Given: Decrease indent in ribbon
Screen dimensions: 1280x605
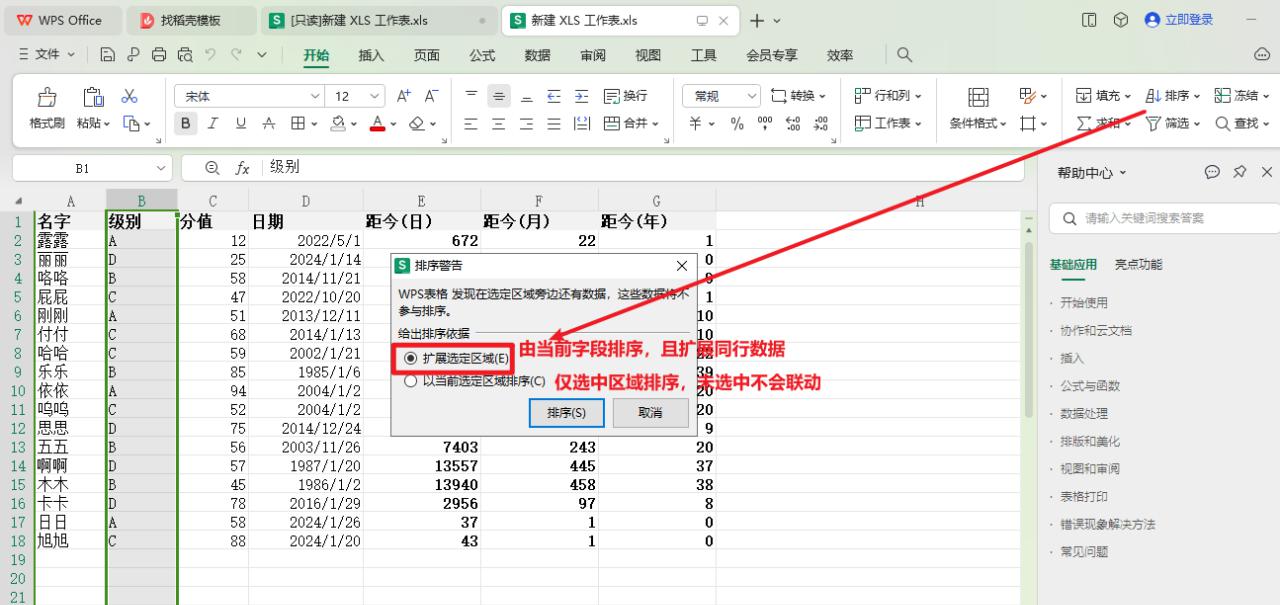Looking at the screenshot, I should coord(553,96).
